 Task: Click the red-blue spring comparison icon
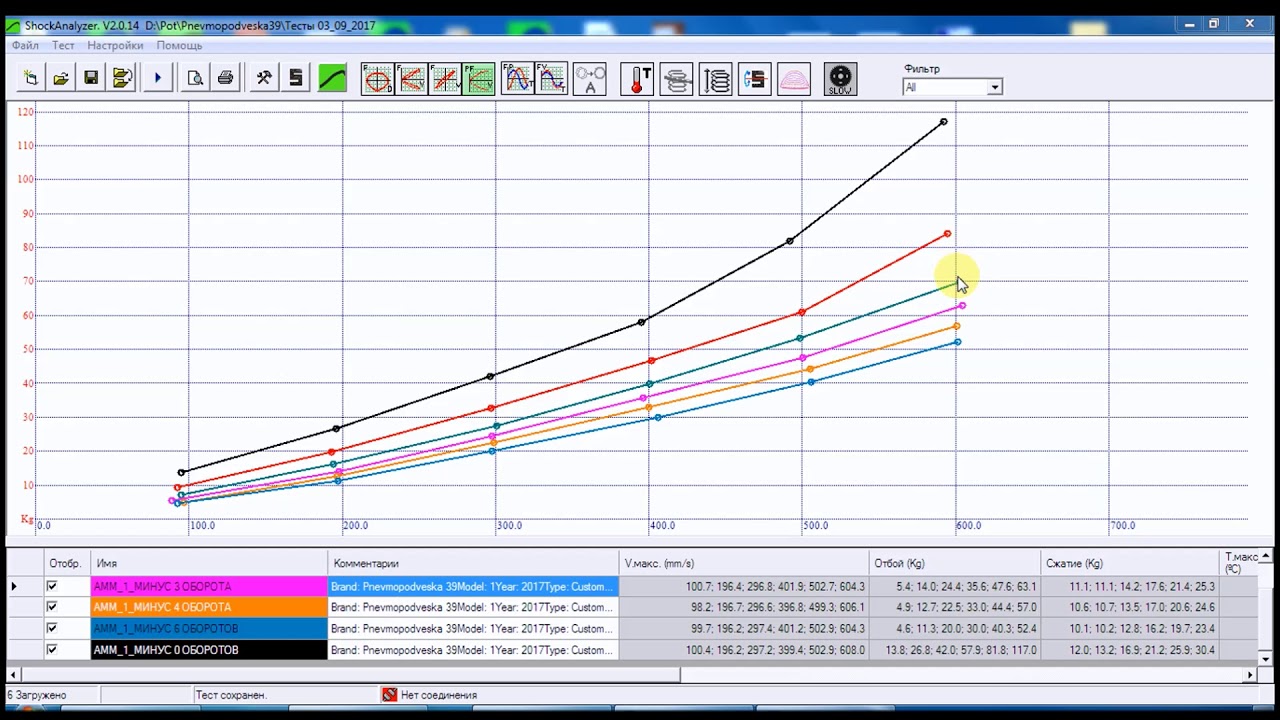point(755,78)
